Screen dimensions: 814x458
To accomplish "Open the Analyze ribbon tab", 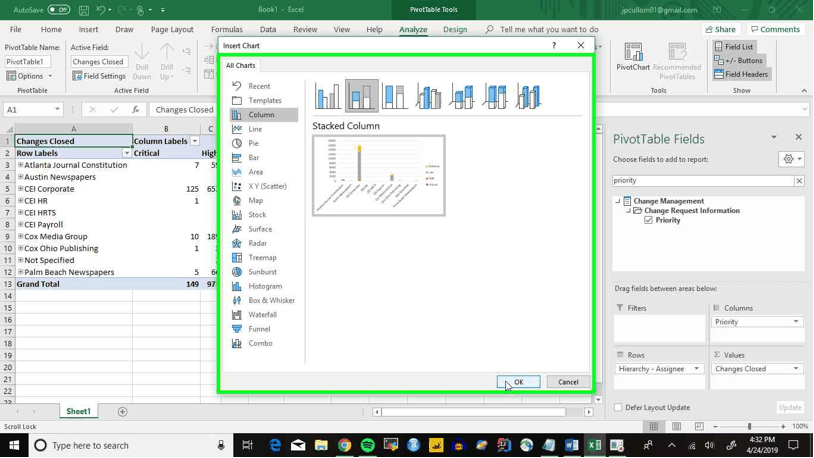I will coord(413,30).
